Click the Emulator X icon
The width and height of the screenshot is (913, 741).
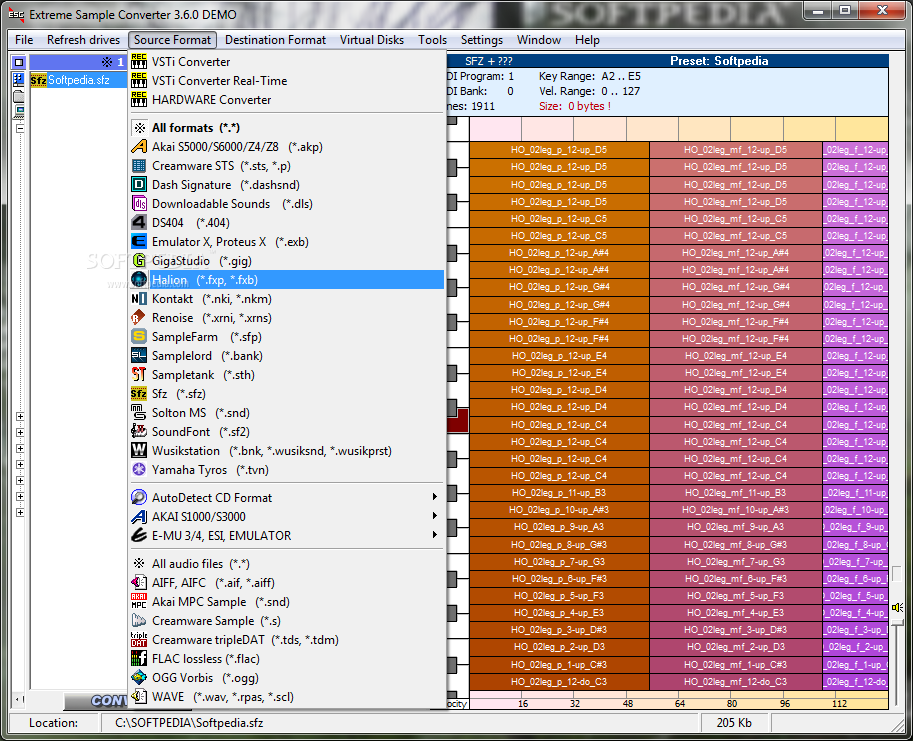(x=139, y=242)
